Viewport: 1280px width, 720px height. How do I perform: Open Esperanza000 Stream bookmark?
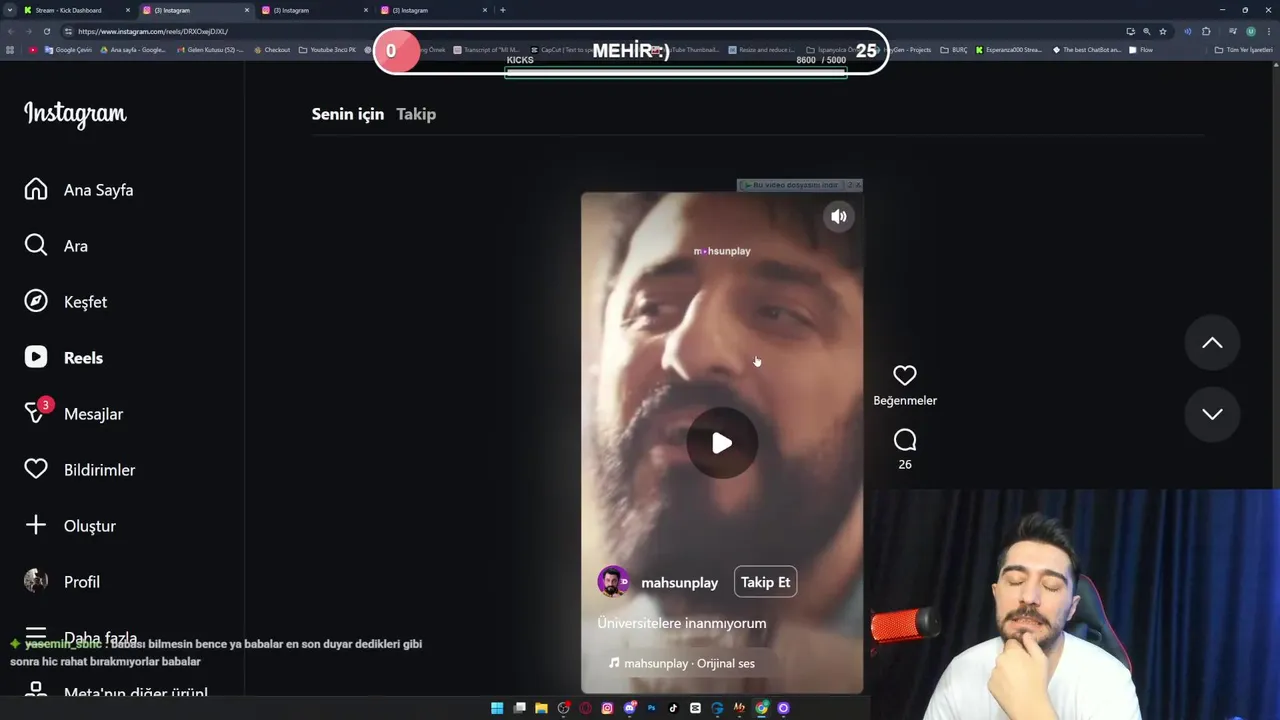[1009, 49]
